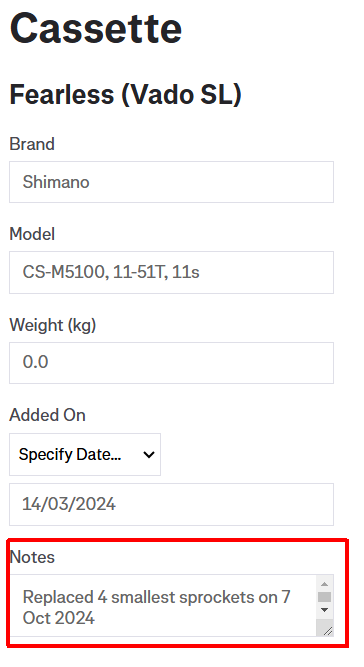This screenshot has width=364, height=667.
Task: Click the Added On label
Action: click(x=47, y=415)
